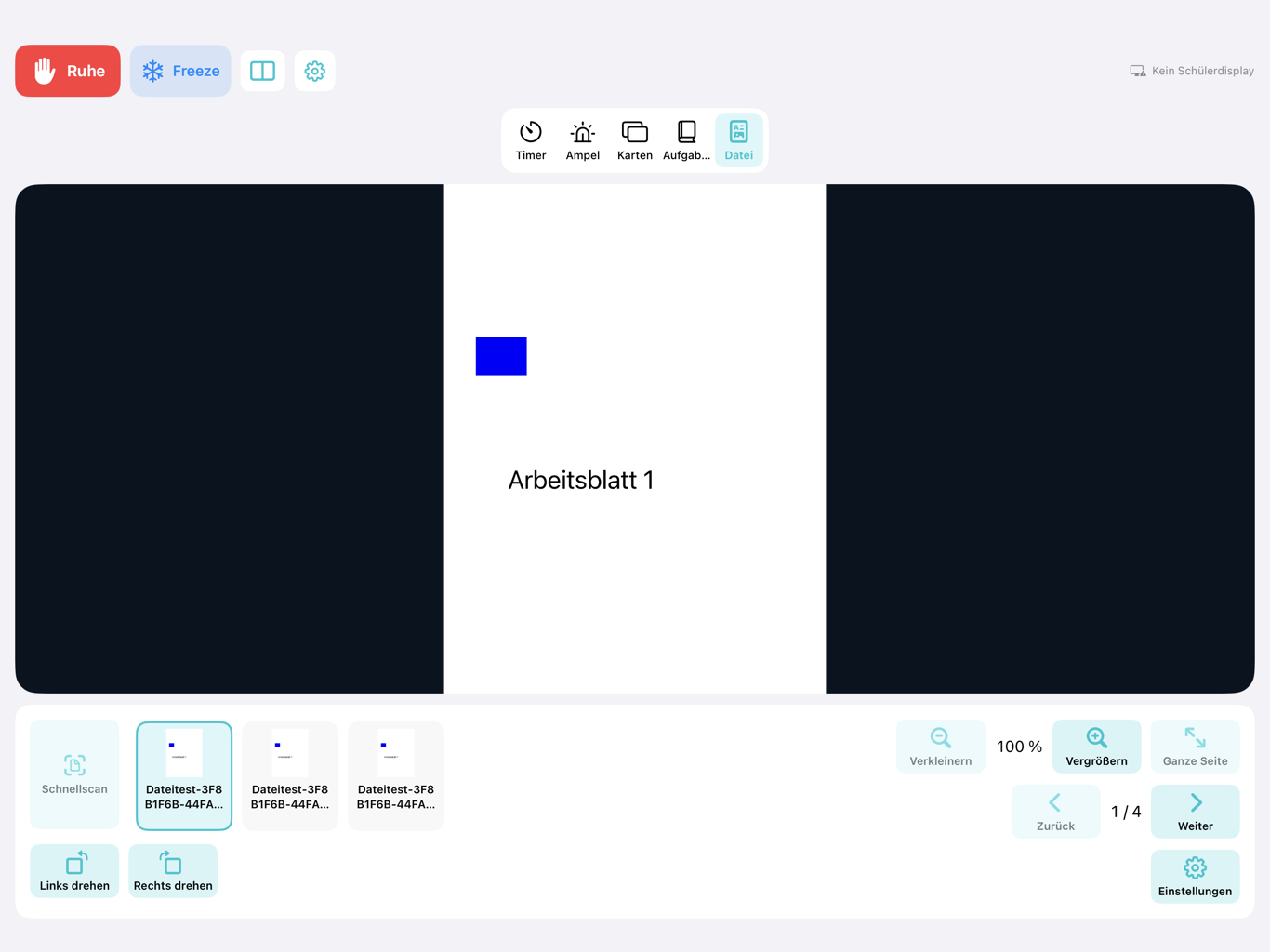
Task: Switch to split-screen layout view
Action: pos(262,71)
